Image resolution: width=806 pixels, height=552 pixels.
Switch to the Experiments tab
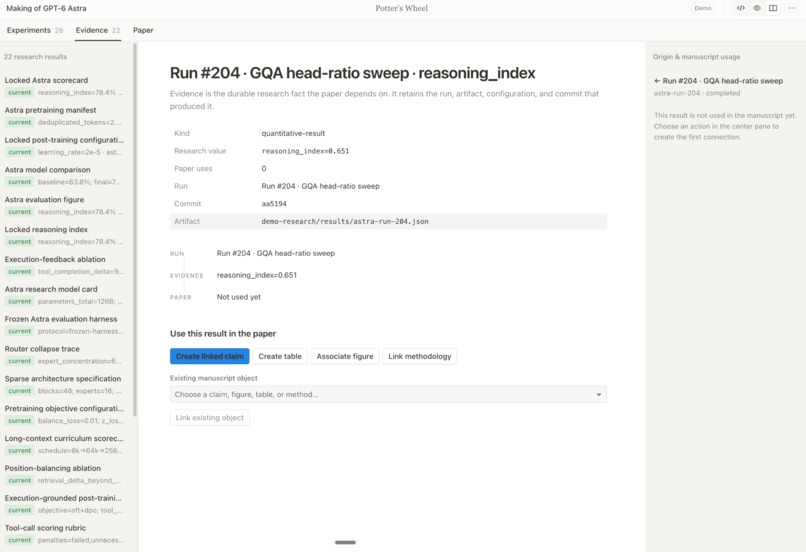point(34,30)
